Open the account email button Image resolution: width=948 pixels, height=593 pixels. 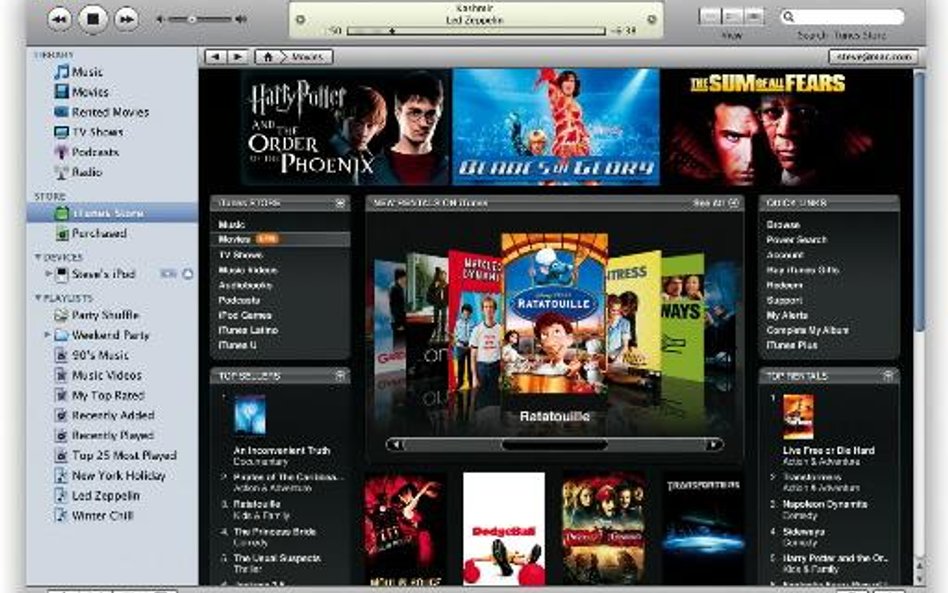[x=873, y=57]
